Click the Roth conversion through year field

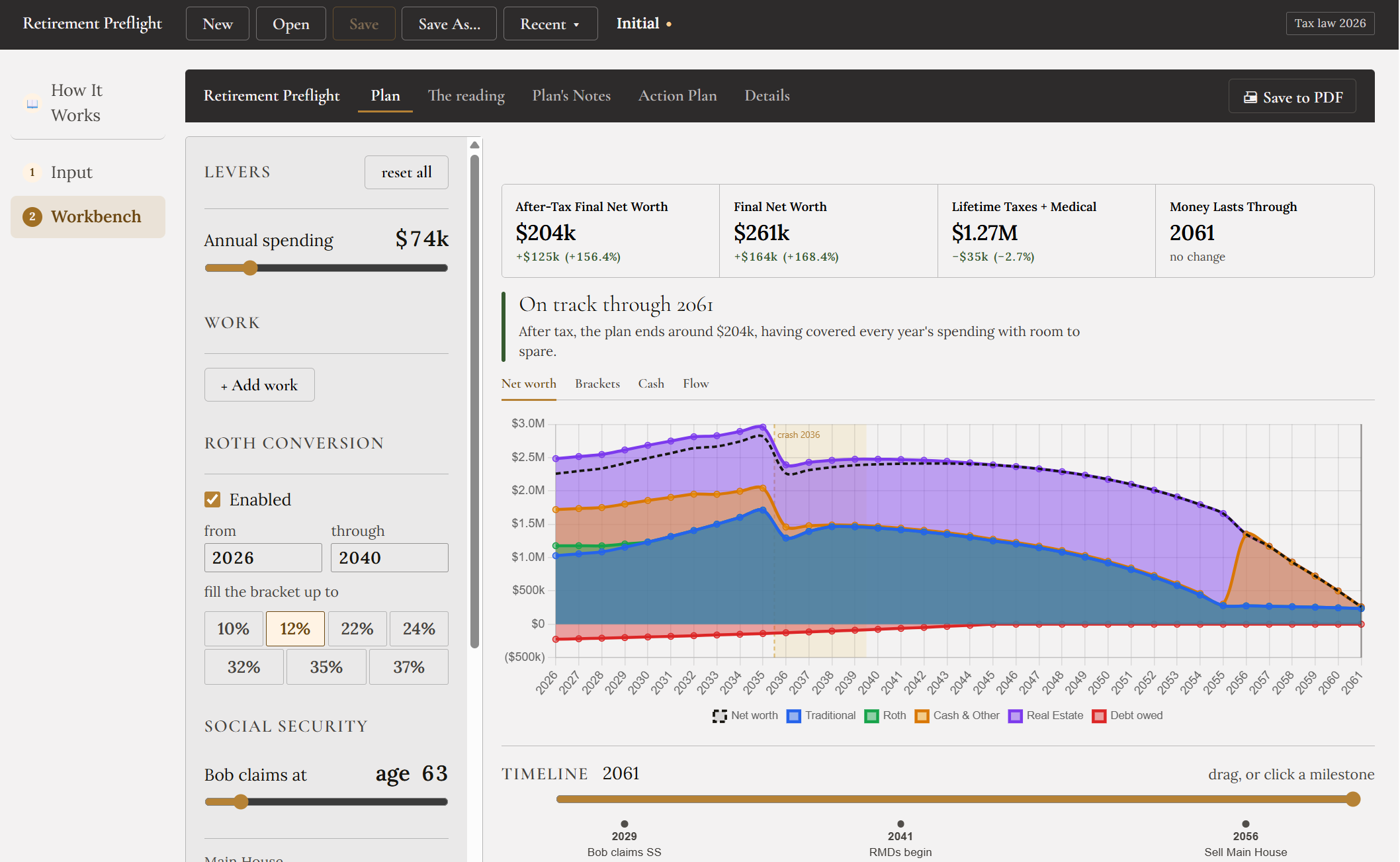coord(390,558)
